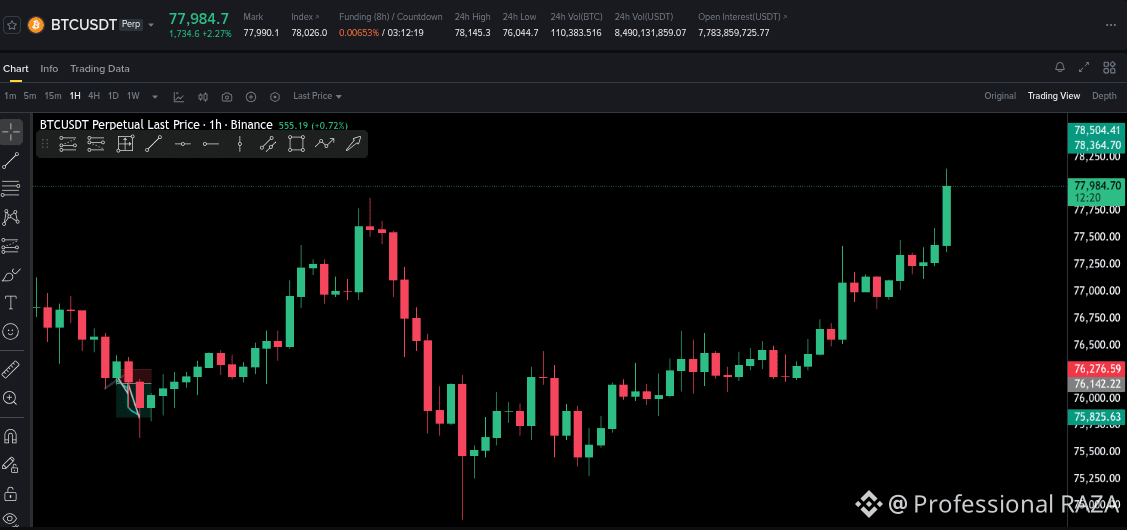Select the 1H timeframe
Image resolution: width=1127 pixels, height=530 pixels.
click(75, 96)
